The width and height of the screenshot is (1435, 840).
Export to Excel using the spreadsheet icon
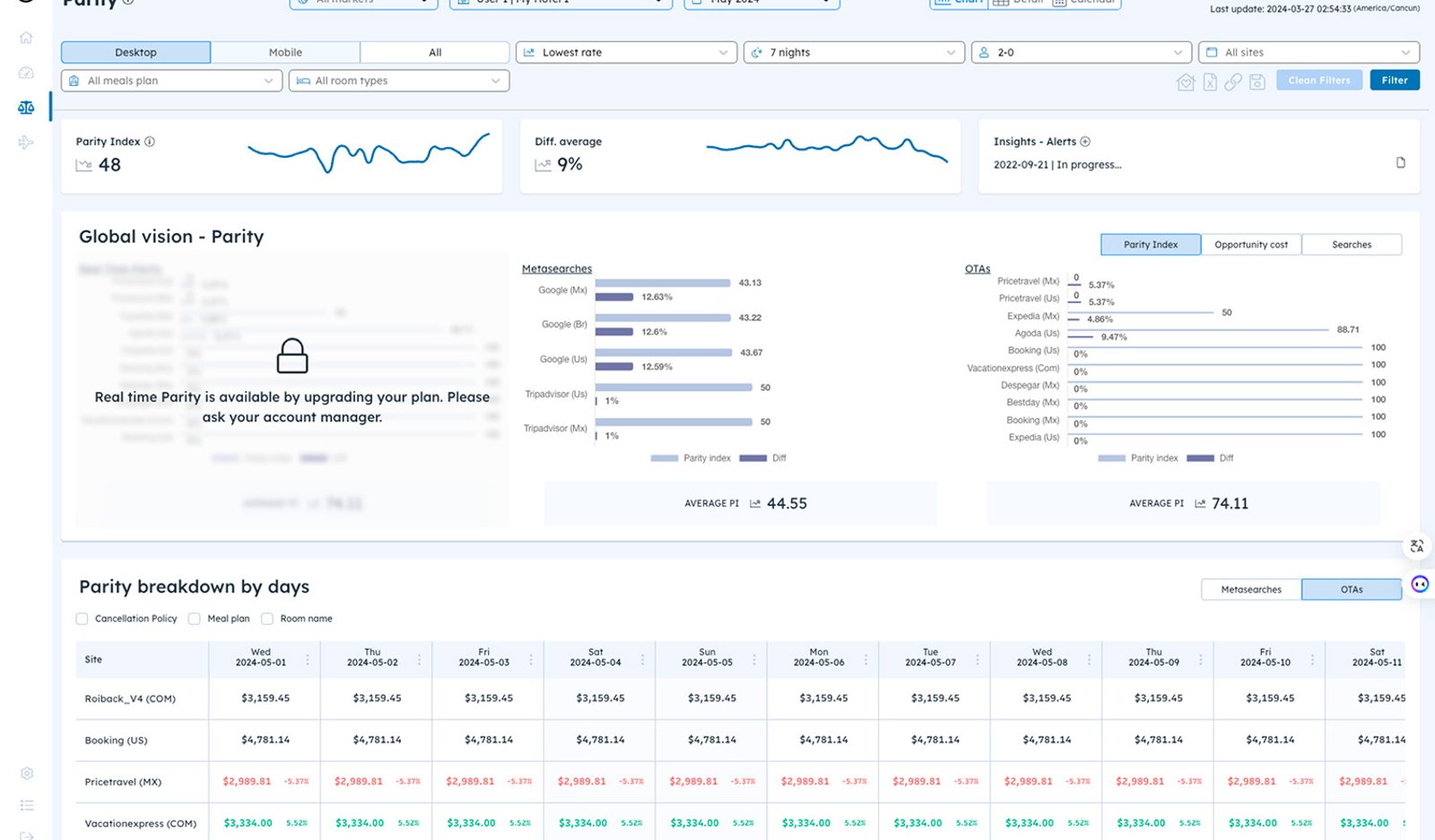click(x=1210, y=82)
